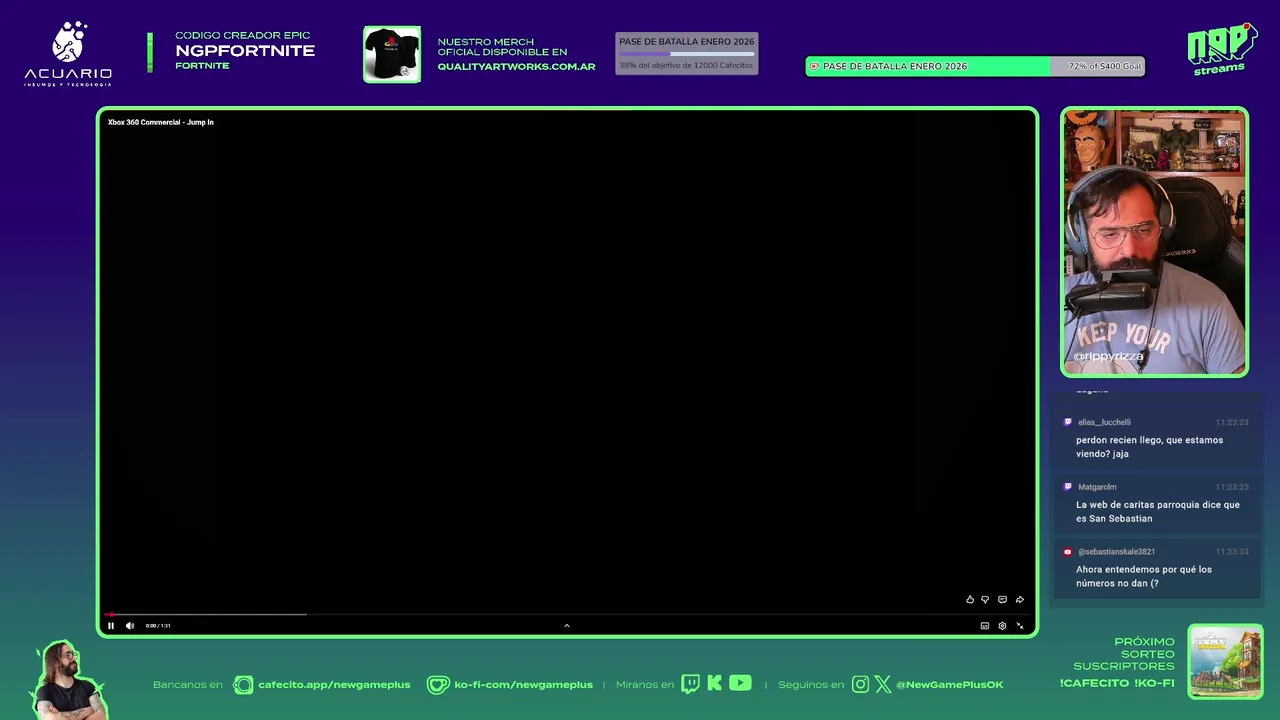Click chat message 'perdon recien llego'
Image resolution: width=1280 pixels, height=720 pixels.
[1149, 447]
